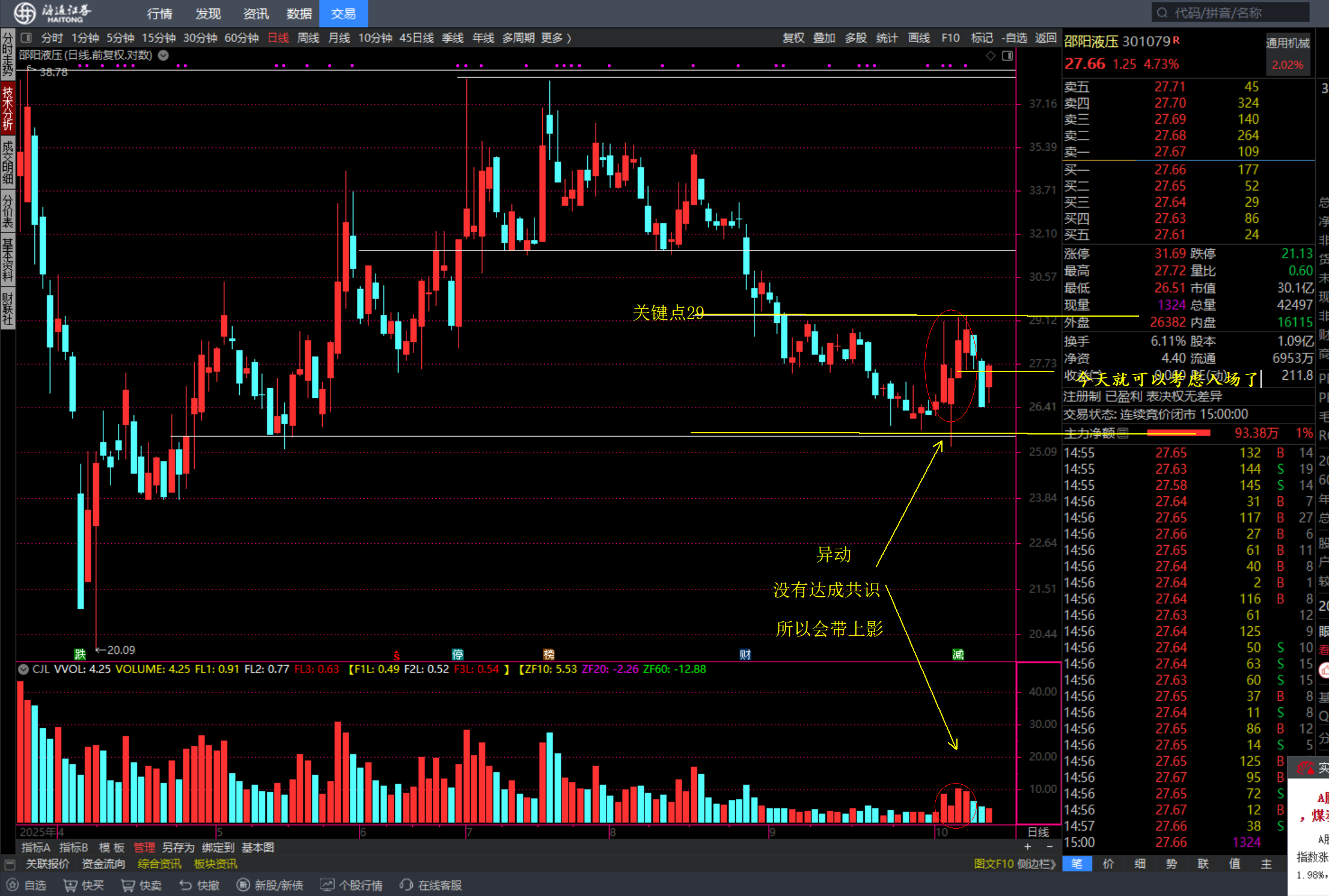Toggle the side panel icon above chart

coord(1007,56)
